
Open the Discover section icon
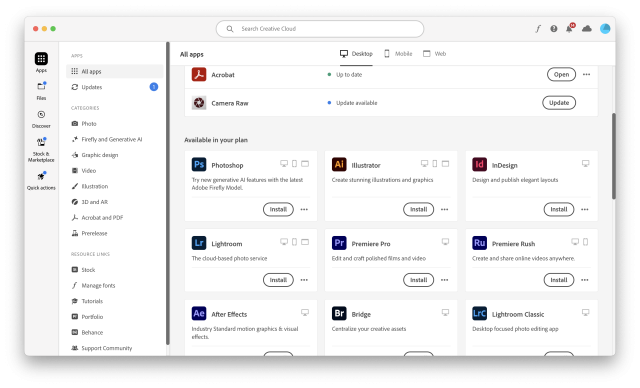(x=41, y=115)
